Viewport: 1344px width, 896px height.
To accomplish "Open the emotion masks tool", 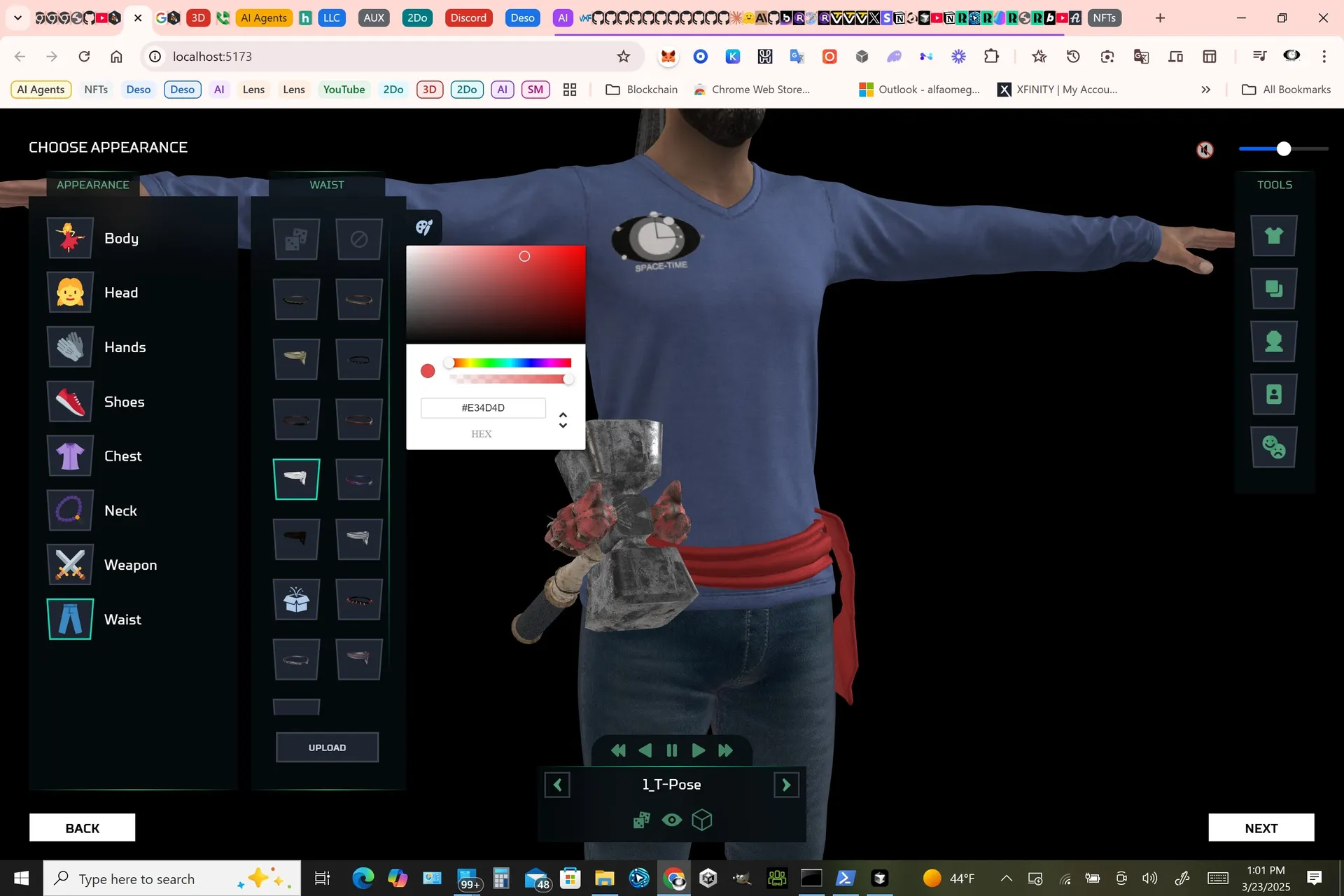I will point(1274,447).
